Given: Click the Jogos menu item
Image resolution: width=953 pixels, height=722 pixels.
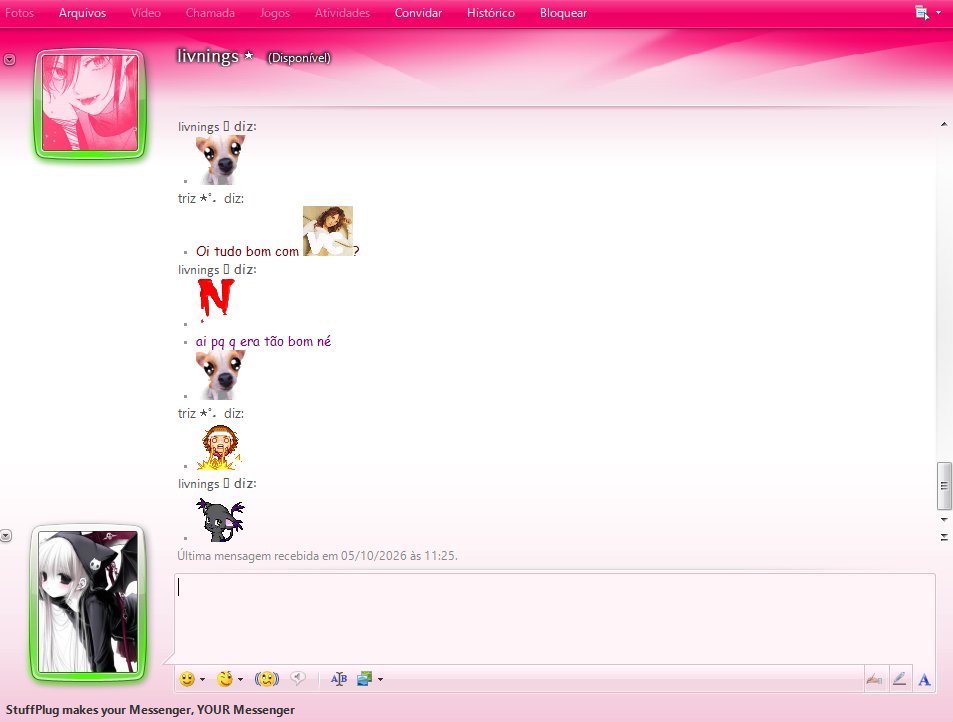Looking at the screenshot, I should [275, 13].
